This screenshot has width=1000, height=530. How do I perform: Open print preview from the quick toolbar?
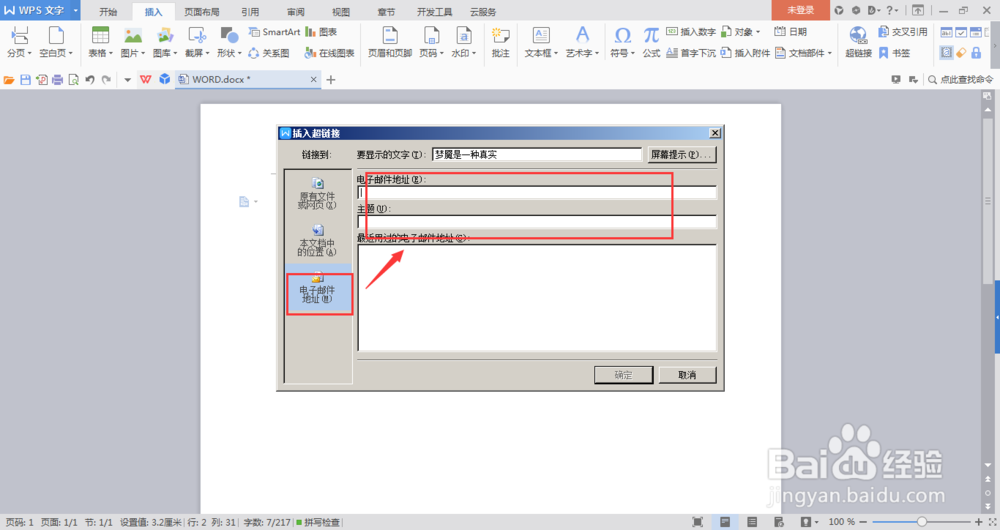coord(73,80)
